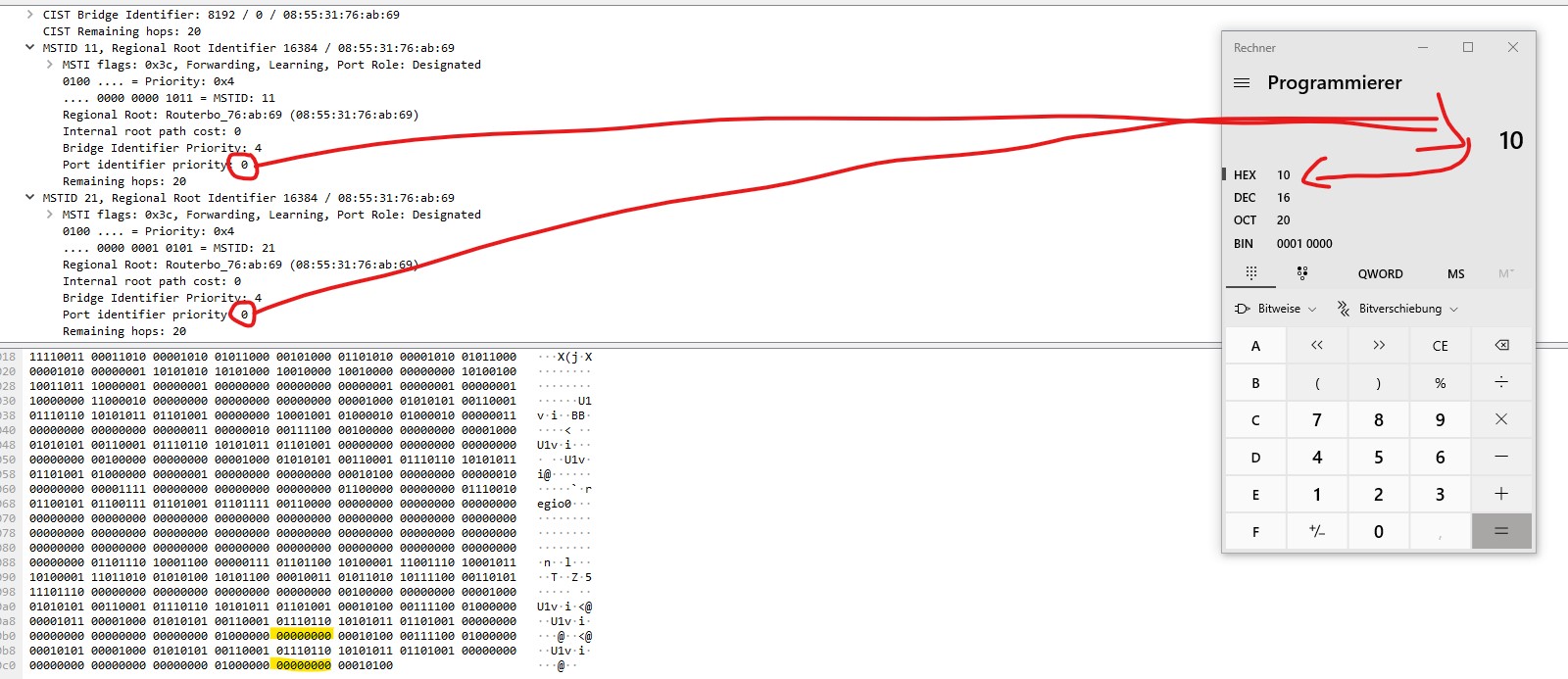Click the 4 key

click(x=1317, y=457)
